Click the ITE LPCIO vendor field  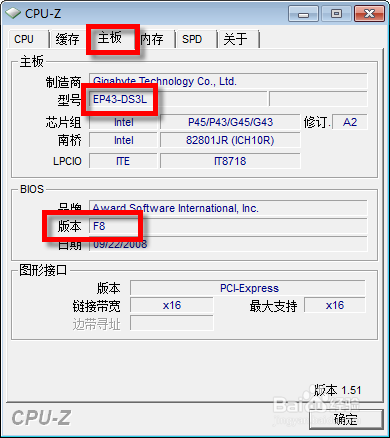[123, 161]
